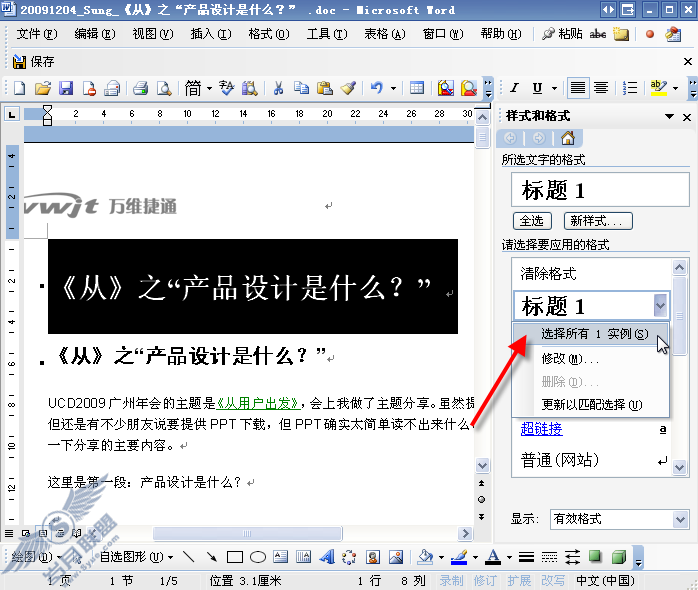Click the clipboard Paste icon in the standard toolbar
Image resolution: width=698 pixels, height=590 pixels.
pyautogui.click(x=325, y=88)
